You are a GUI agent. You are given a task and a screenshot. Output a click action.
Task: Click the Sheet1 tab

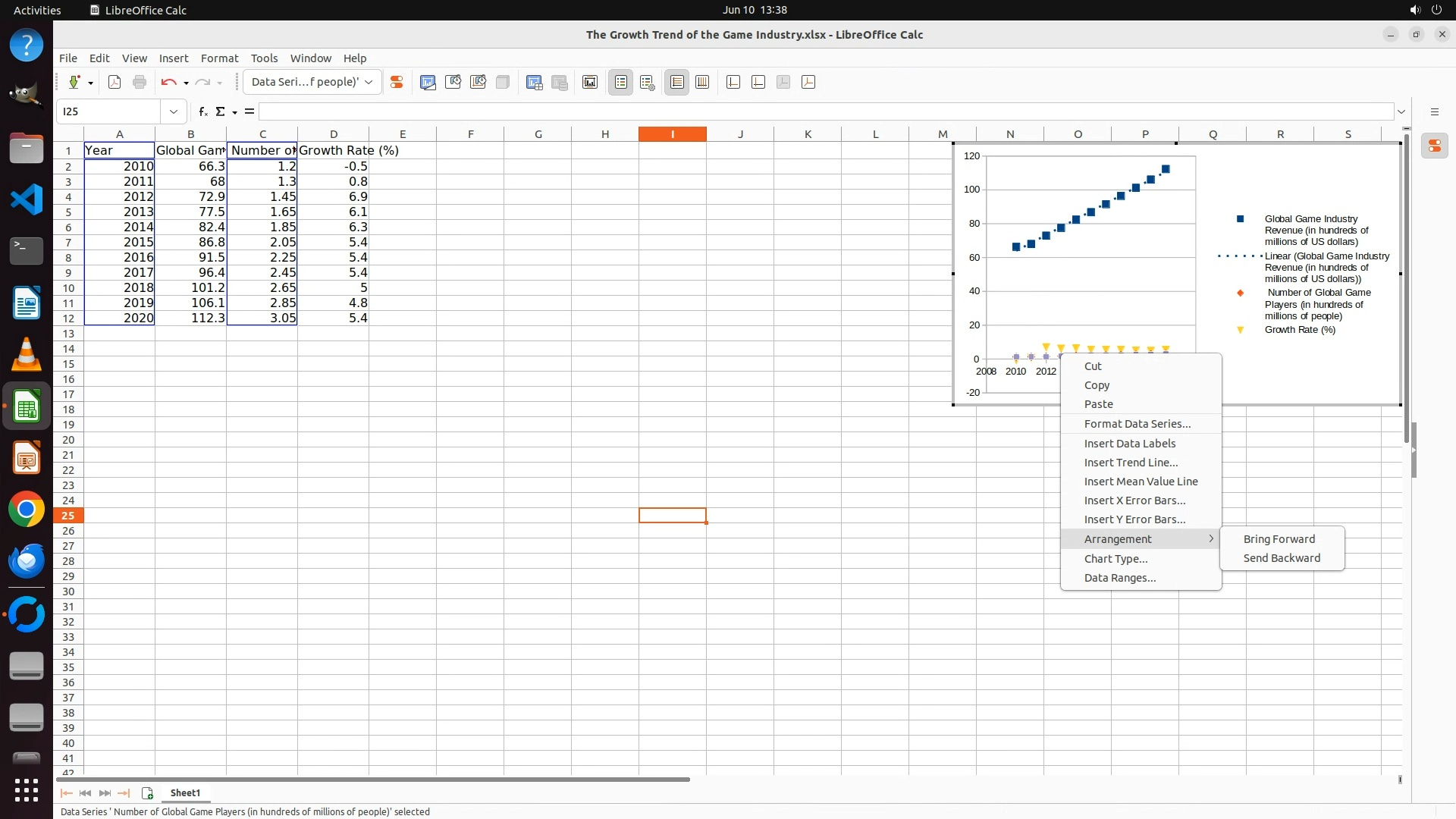tap(185, 793)
